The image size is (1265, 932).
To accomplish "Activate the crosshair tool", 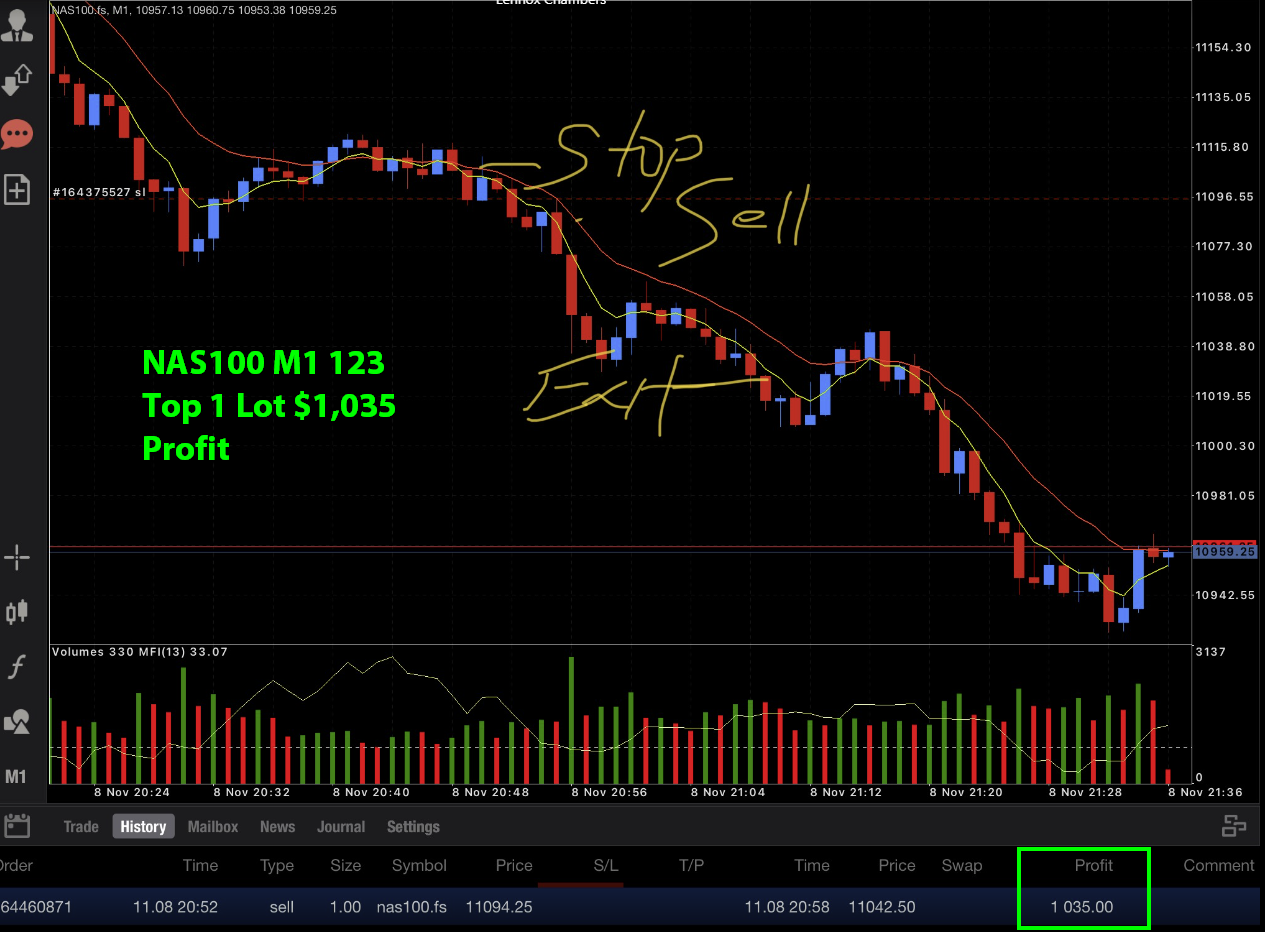I will [16, 558].
